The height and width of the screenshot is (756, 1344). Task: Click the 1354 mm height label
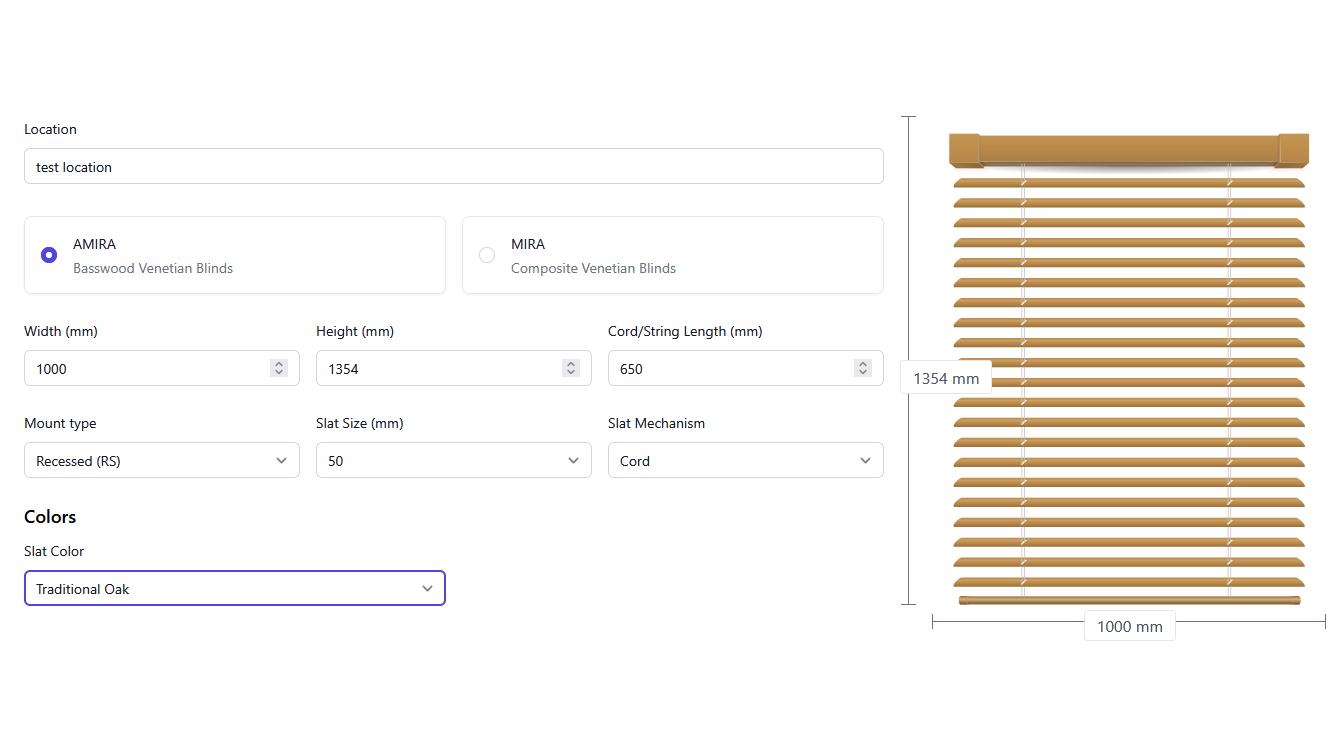click(x=946, y=379)
